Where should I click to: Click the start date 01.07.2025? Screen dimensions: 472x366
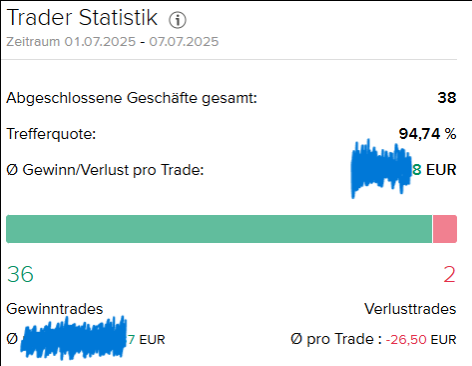[x=100, y=42]
